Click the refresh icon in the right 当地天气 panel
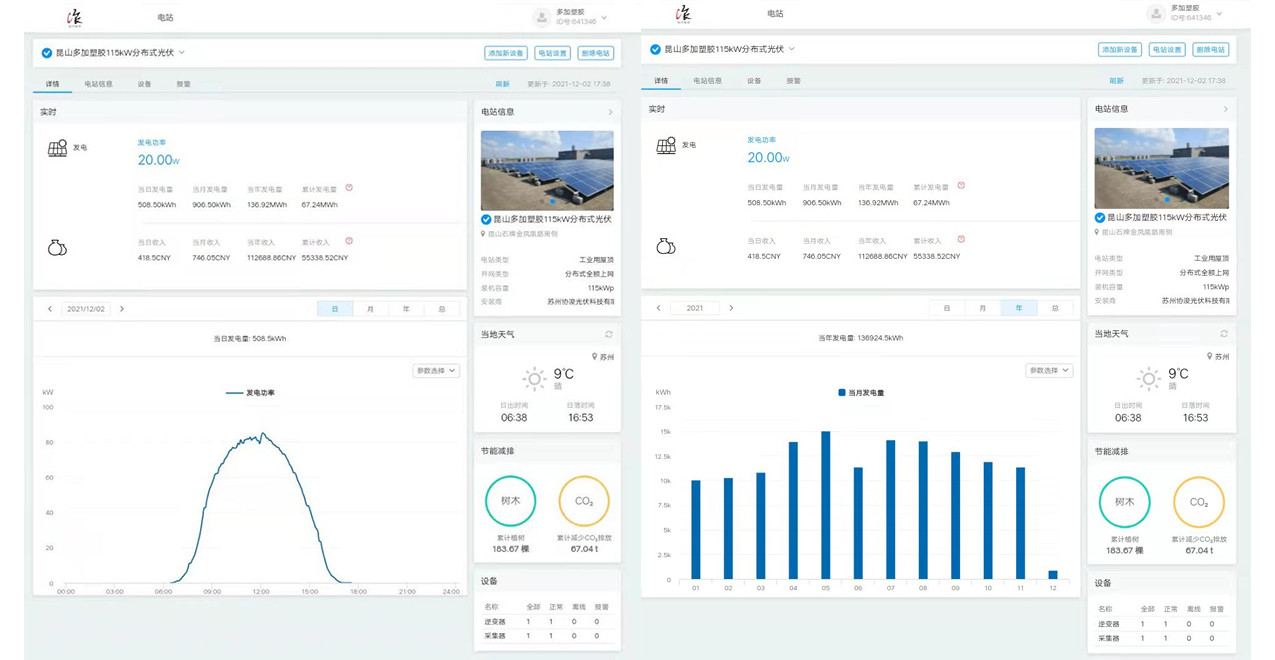Screen dimensions: 1275x660 tap(1223, 333)
